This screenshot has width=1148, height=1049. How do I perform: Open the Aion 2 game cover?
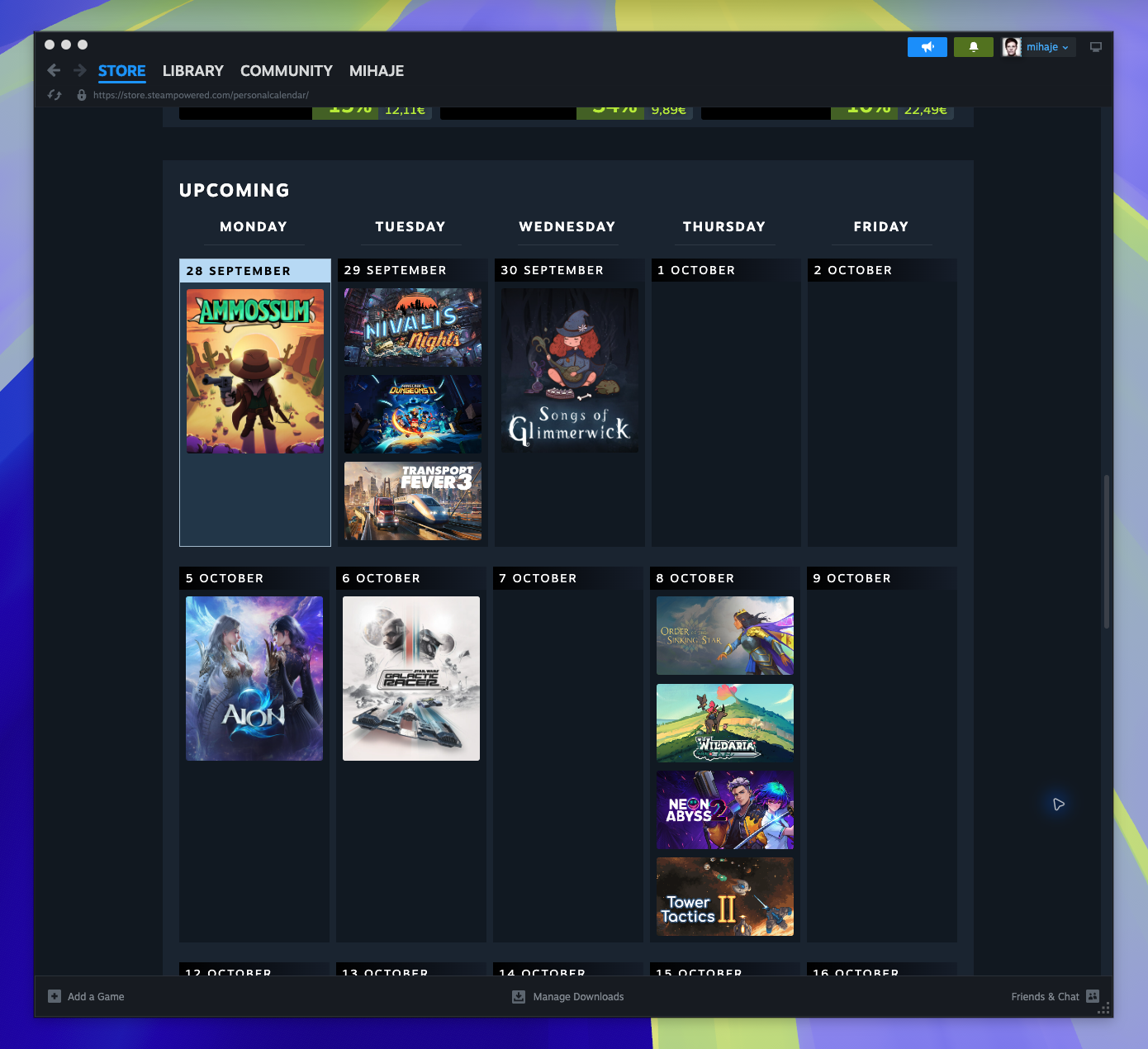[254, 678]
